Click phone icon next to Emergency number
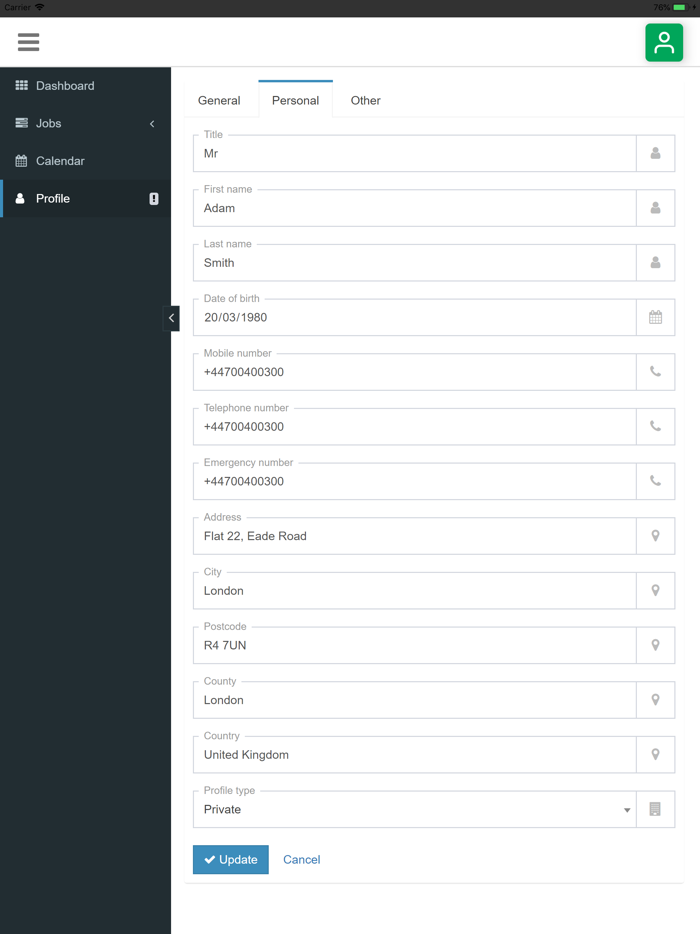The image size is (700, 934). pyautogui.click(x=655, y=481)
